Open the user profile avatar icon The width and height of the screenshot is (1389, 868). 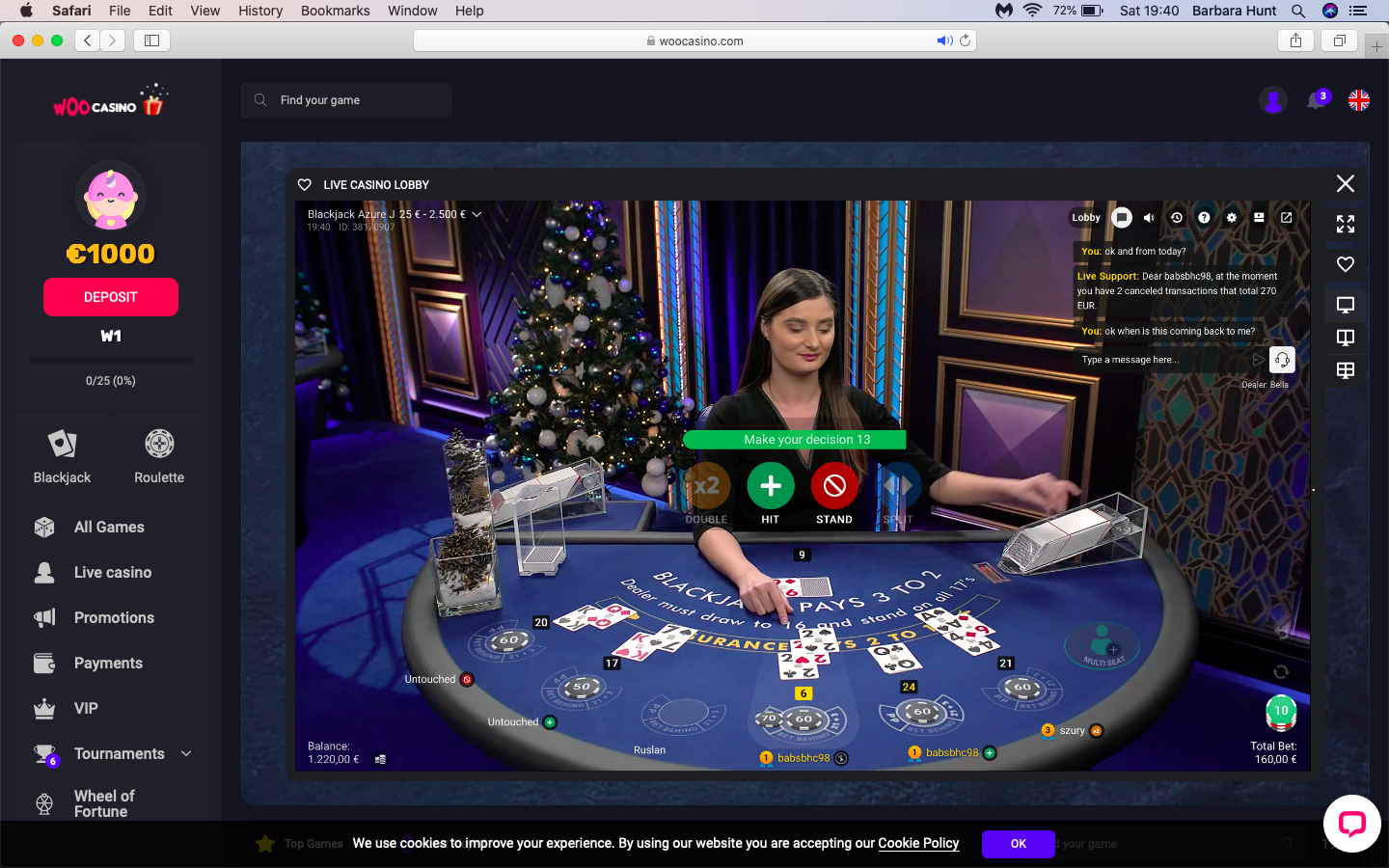tap(1273, 100)
